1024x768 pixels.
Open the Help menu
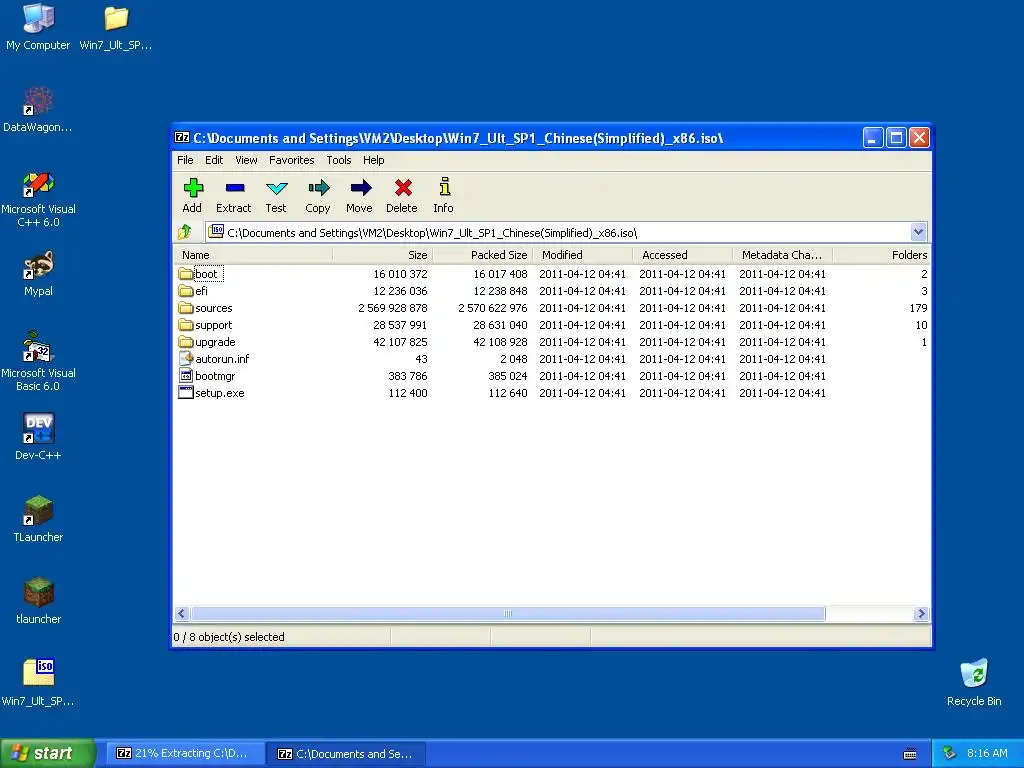click(x=374, y=160)
